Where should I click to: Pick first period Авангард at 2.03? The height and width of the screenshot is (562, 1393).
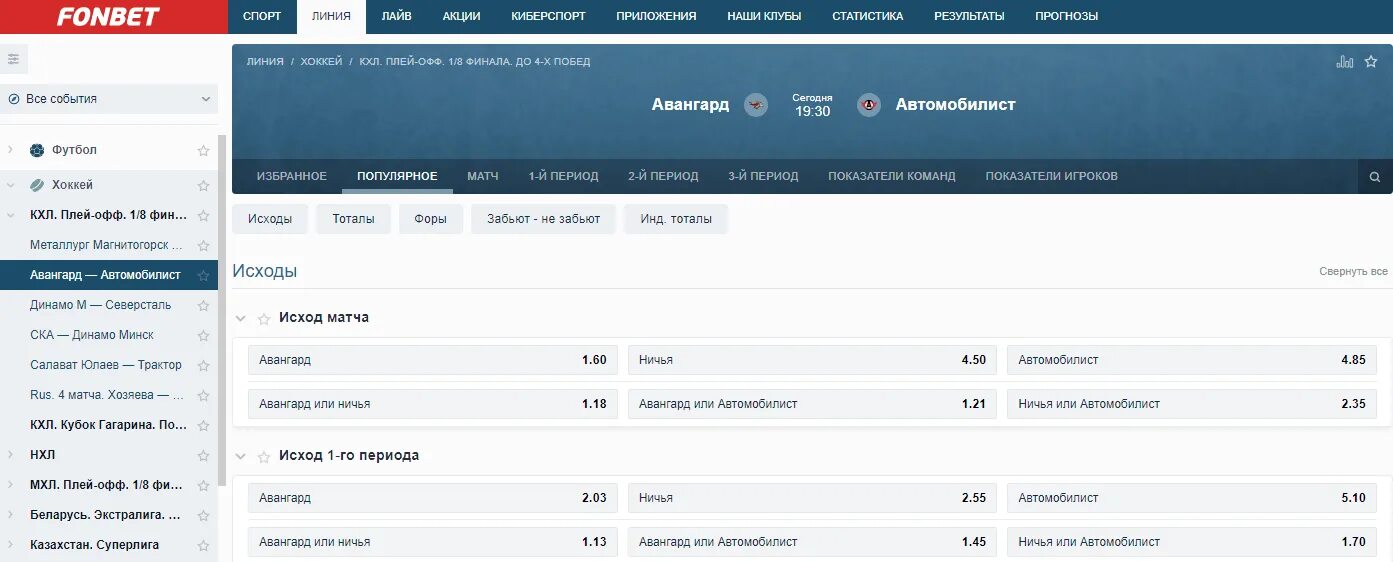point(433,498)
